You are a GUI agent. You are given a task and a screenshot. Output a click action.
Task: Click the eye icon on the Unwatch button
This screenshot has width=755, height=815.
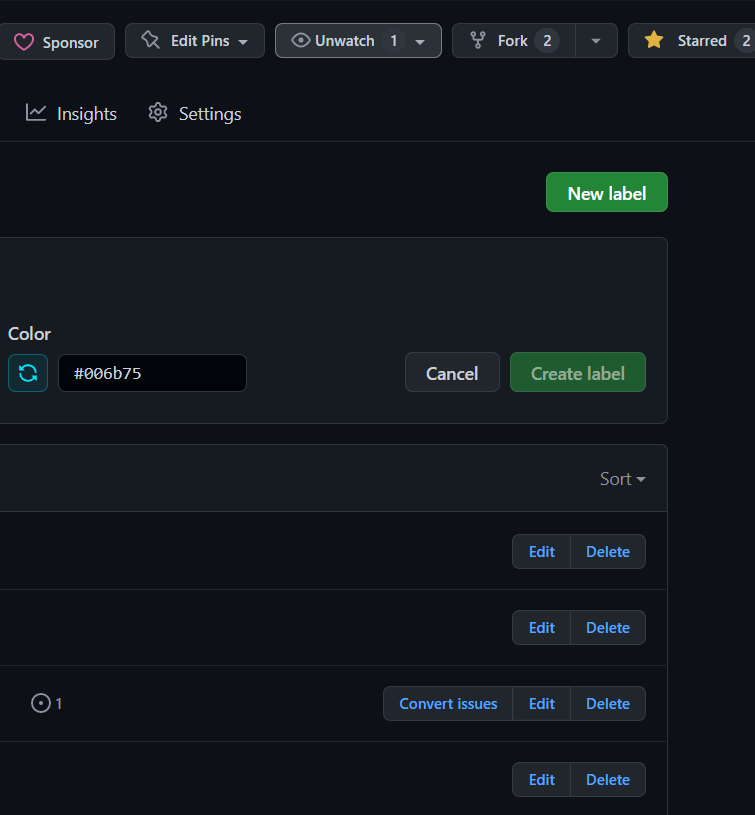tap(301, 40)
